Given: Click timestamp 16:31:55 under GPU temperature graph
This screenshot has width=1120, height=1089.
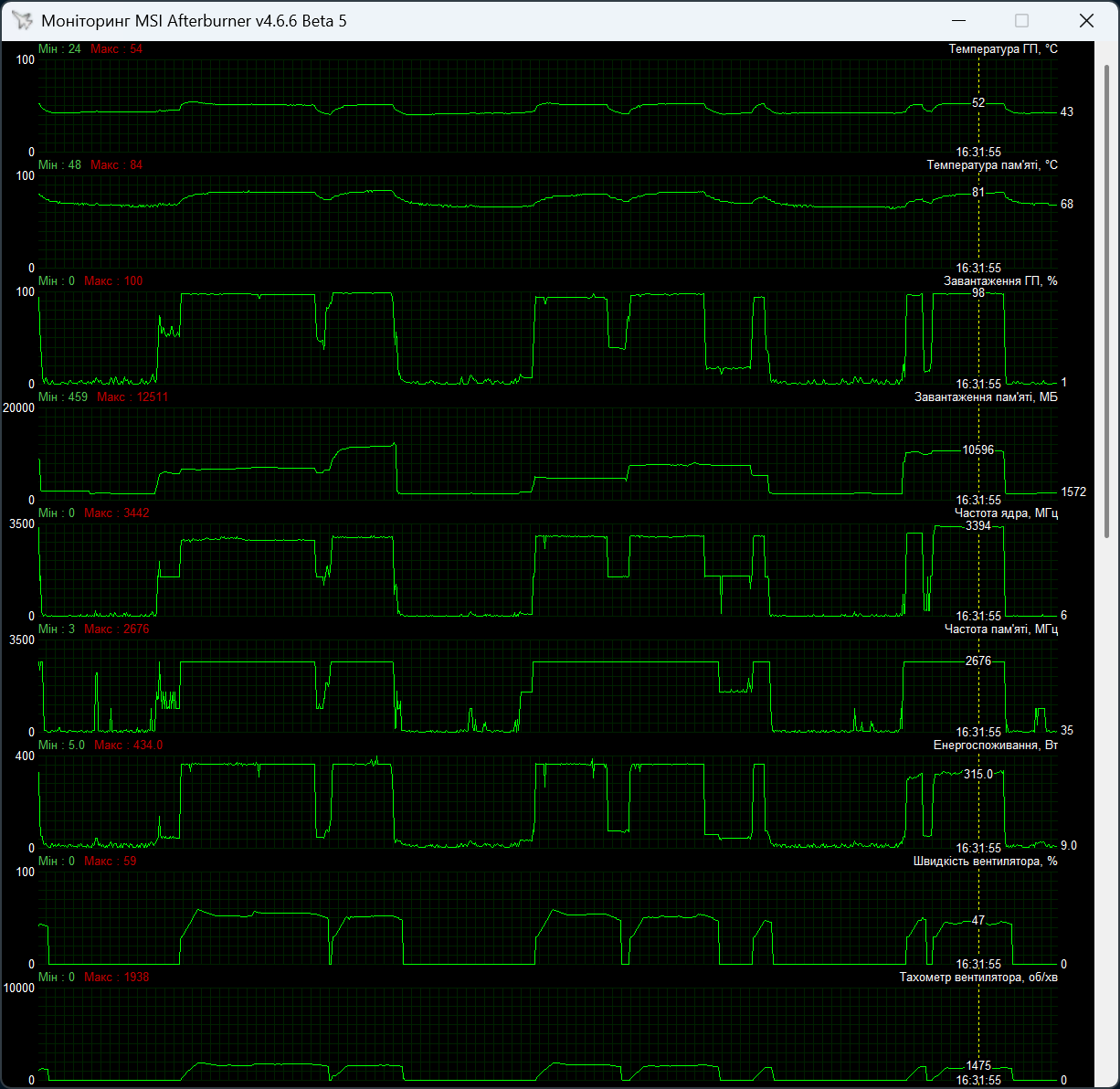Looking at the screenshot, I should pos(978,153).
